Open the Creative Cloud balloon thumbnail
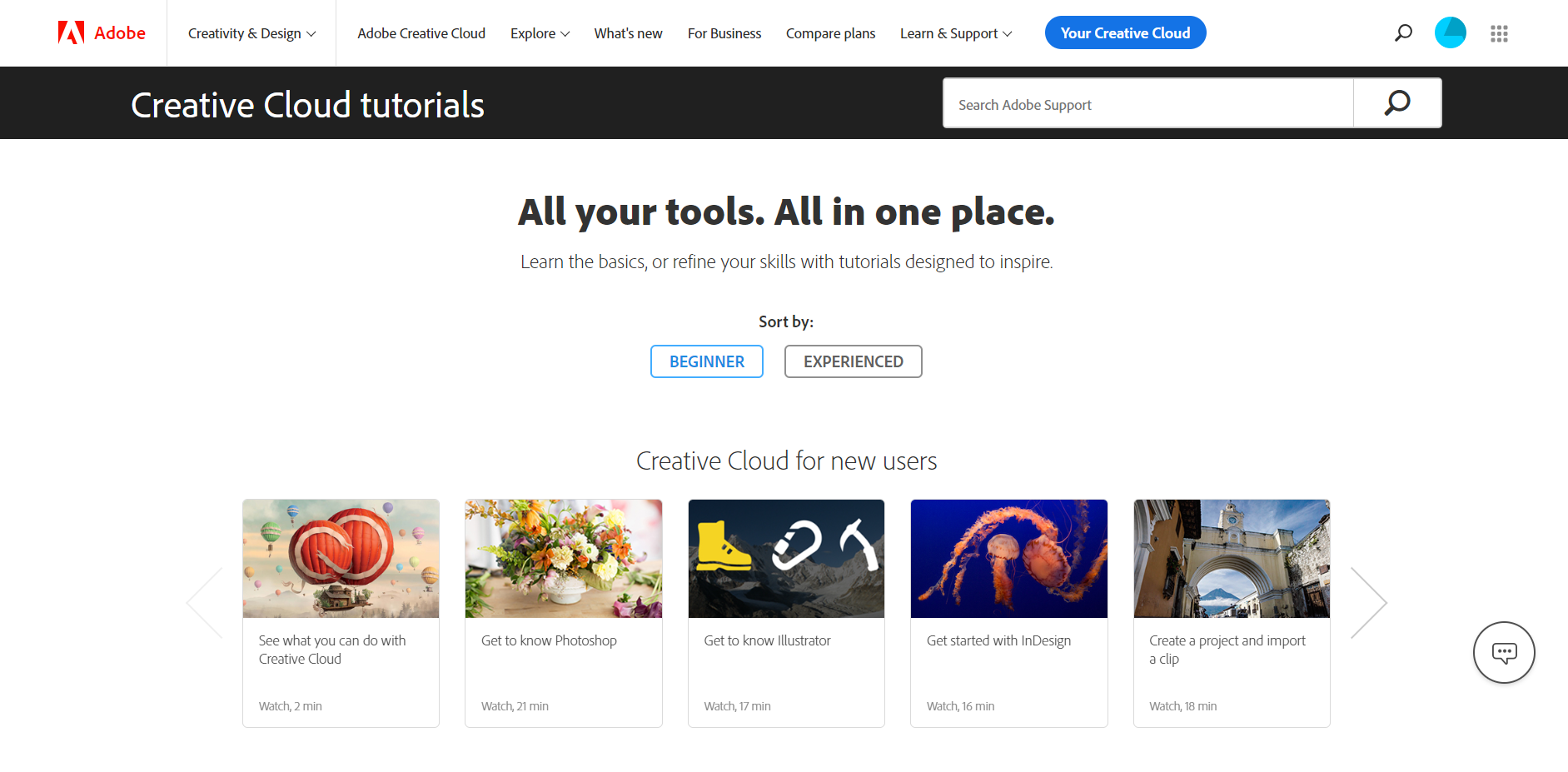The height and width of the screenshot is (772, 1568). pyautogui.click(x=341, y=559)
